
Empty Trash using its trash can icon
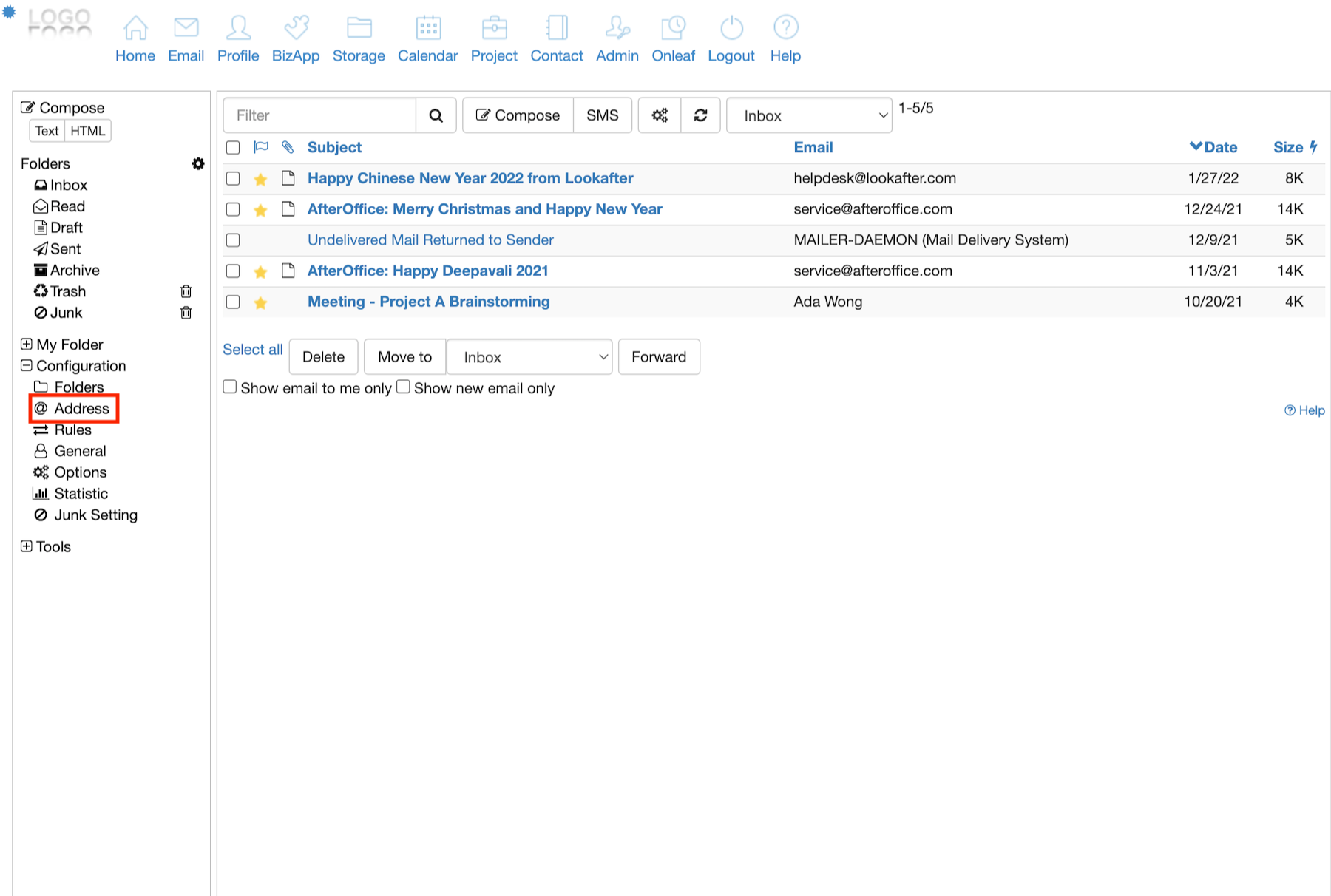tap(186, 291)
